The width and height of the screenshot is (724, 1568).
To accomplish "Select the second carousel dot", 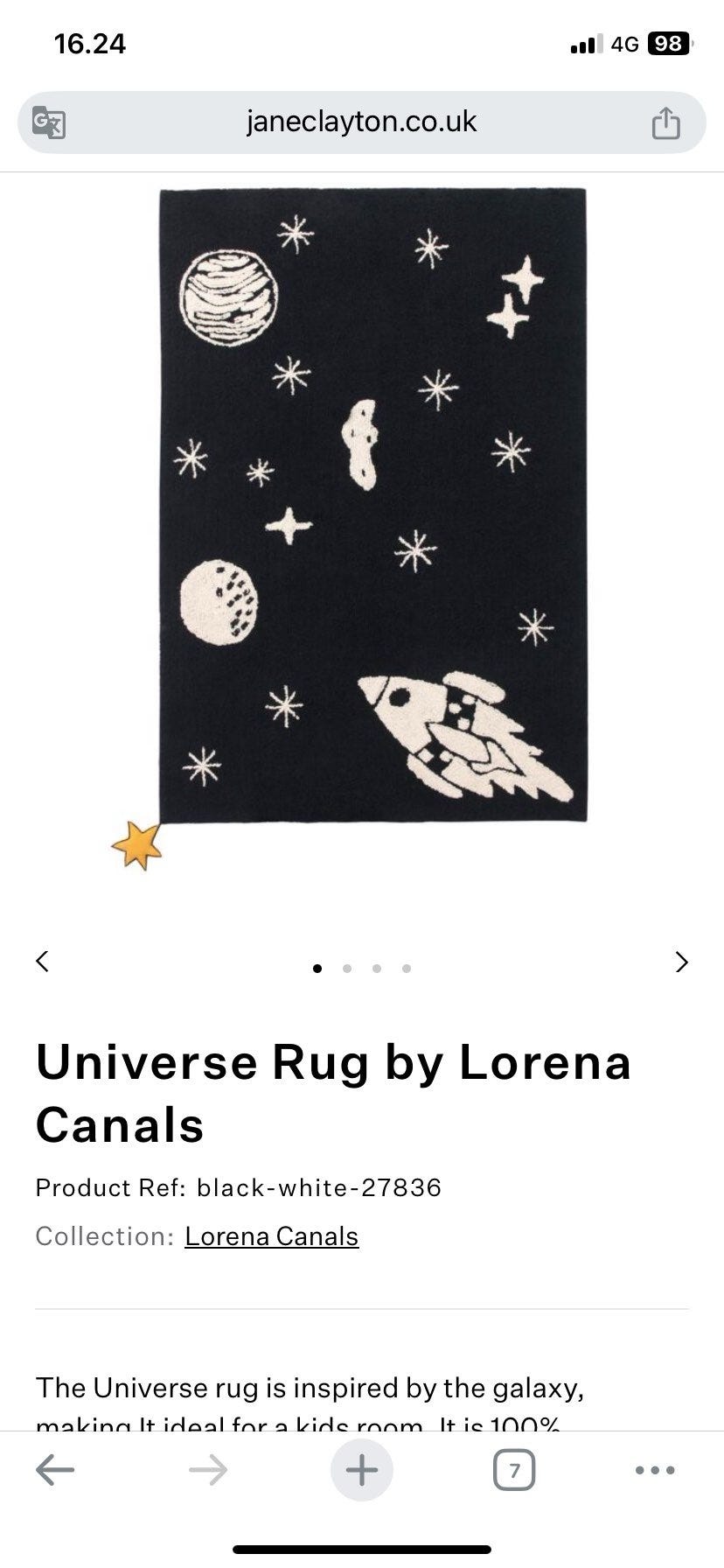I will point(347,968).
